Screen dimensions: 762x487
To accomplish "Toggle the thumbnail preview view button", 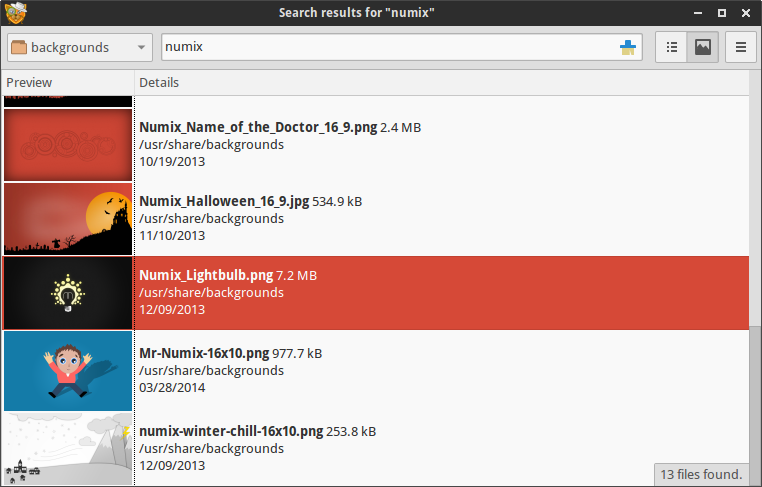I will click(x=703, y=47).
